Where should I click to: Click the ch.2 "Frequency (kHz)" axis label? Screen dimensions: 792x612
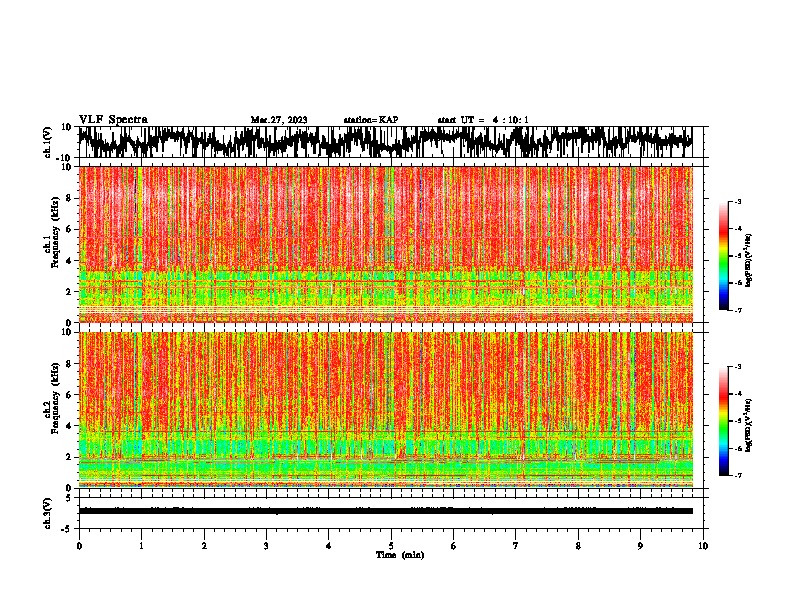(56, 398)
